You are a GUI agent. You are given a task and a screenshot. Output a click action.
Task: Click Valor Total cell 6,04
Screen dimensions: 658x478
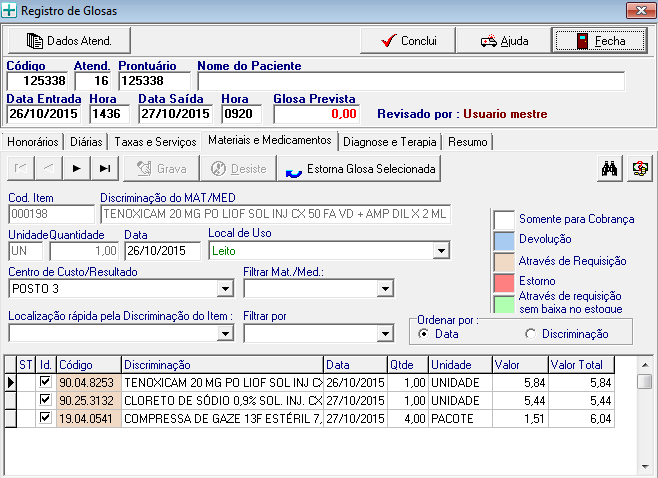pyautogui.click(x=581, y=418)
